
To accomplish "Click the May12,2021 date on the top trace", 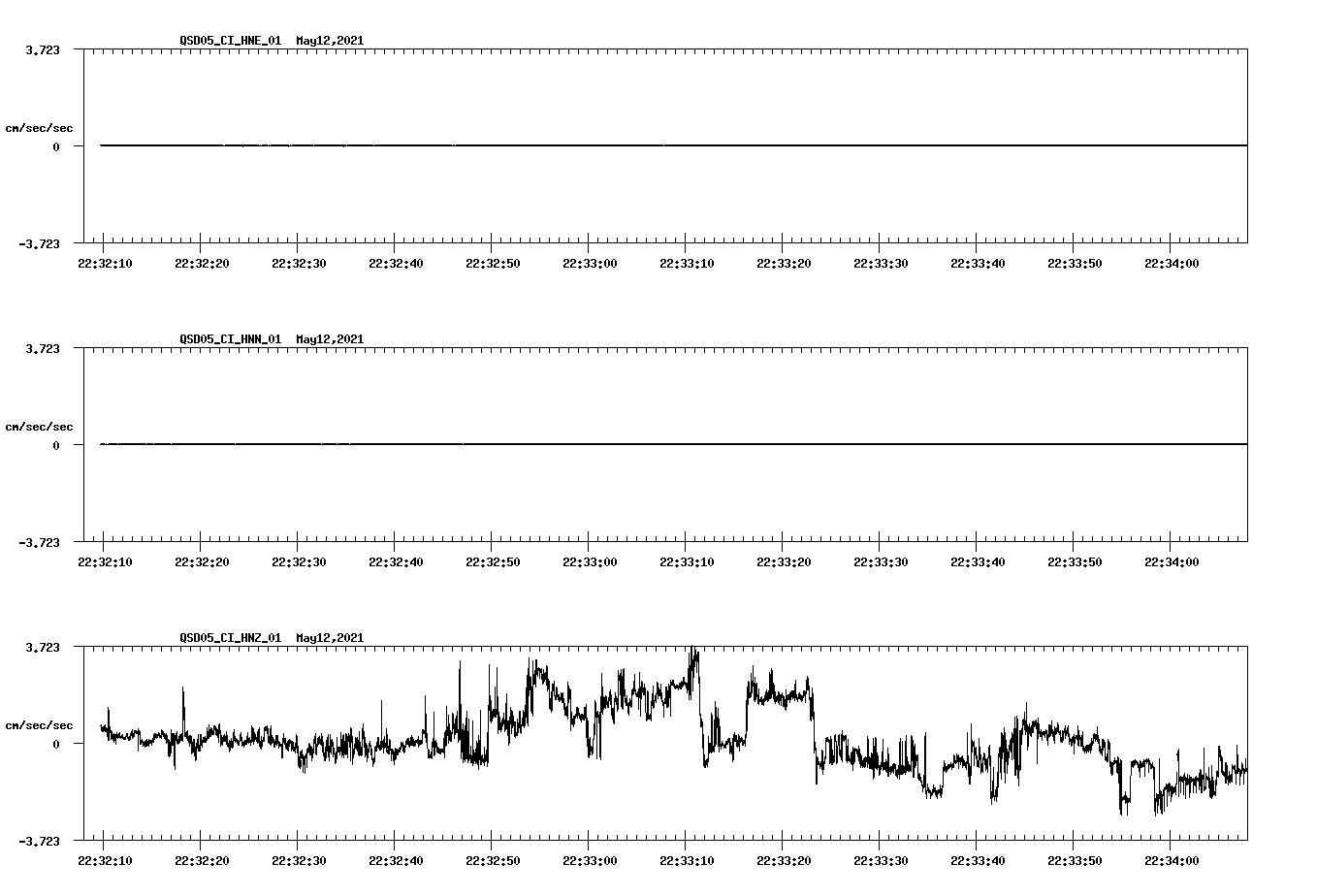I will (x=329, y=42).
